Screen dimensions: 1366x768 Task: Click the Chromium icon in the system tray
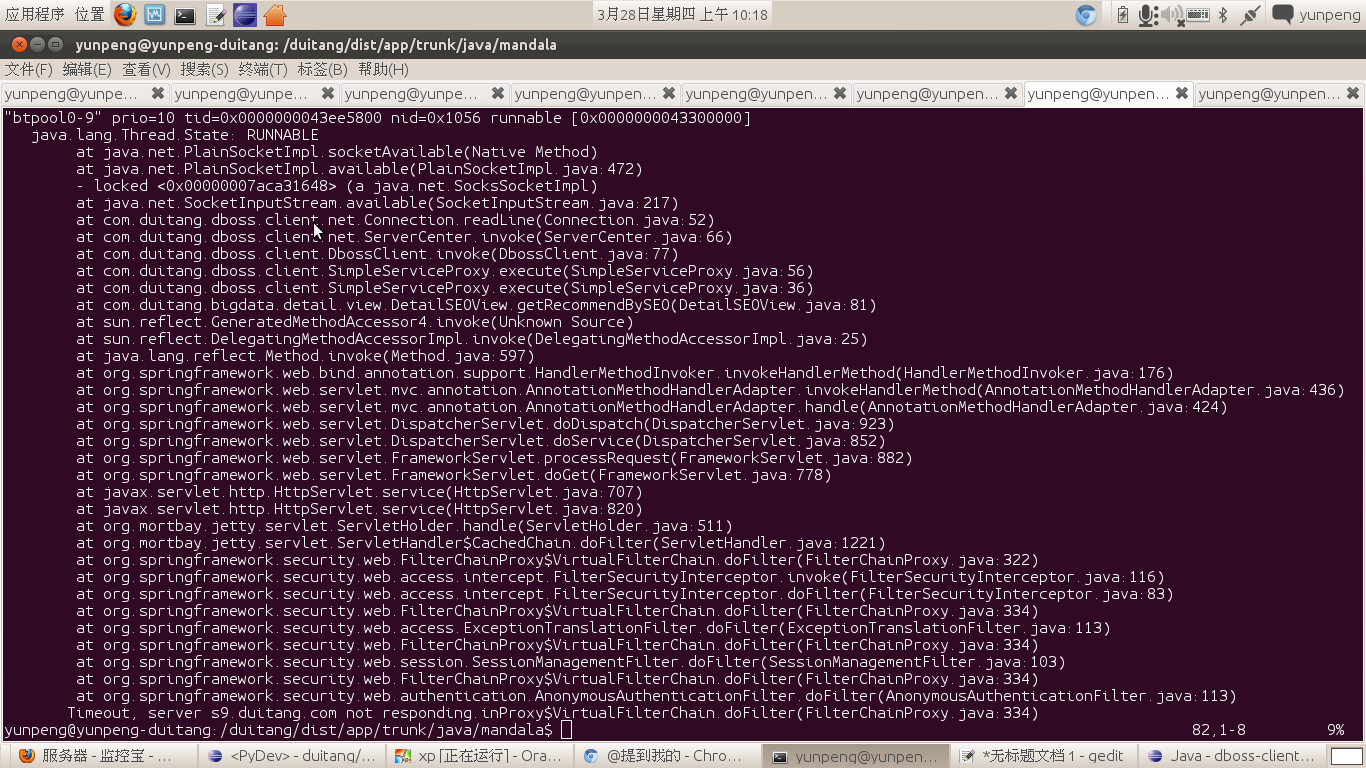(x=1086, y=15)
